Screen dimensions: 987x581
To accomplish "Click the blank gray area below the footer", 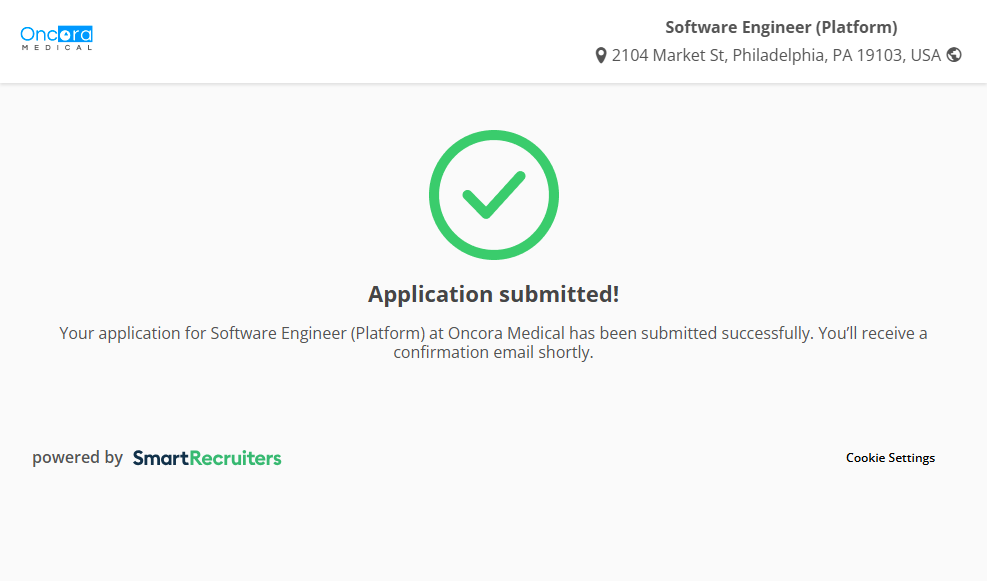I will (493, 530).
